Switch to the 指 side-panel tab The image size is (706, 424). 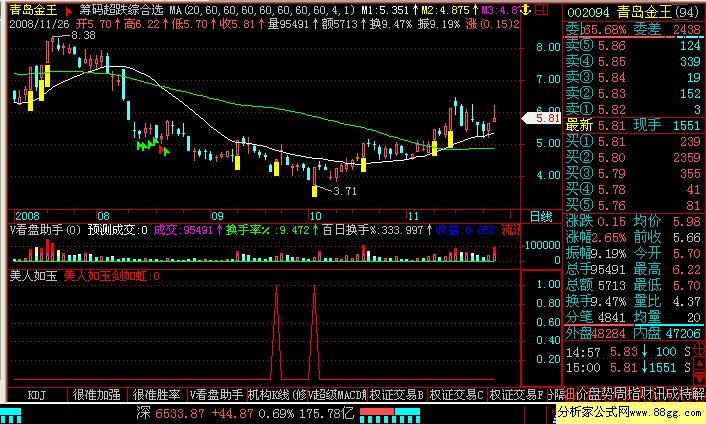(x=634, y=394)
